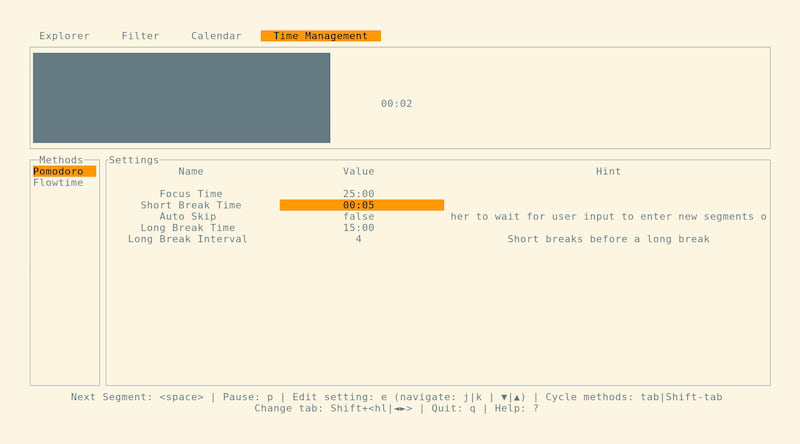Image resolution: width=800 pixels, height=444 pixels.
Task: Switch to the Explorer tab
Action: click(x=64, y=36)
